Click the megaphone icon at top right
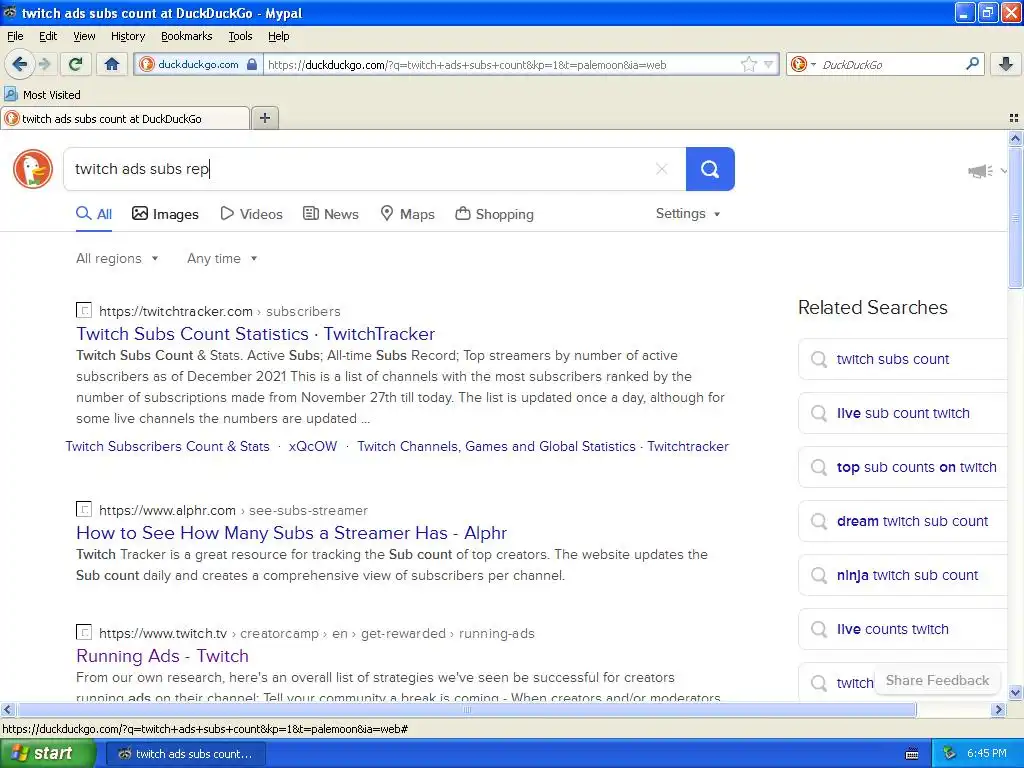Screen dimensions: 1024x768 coord(980,171)
